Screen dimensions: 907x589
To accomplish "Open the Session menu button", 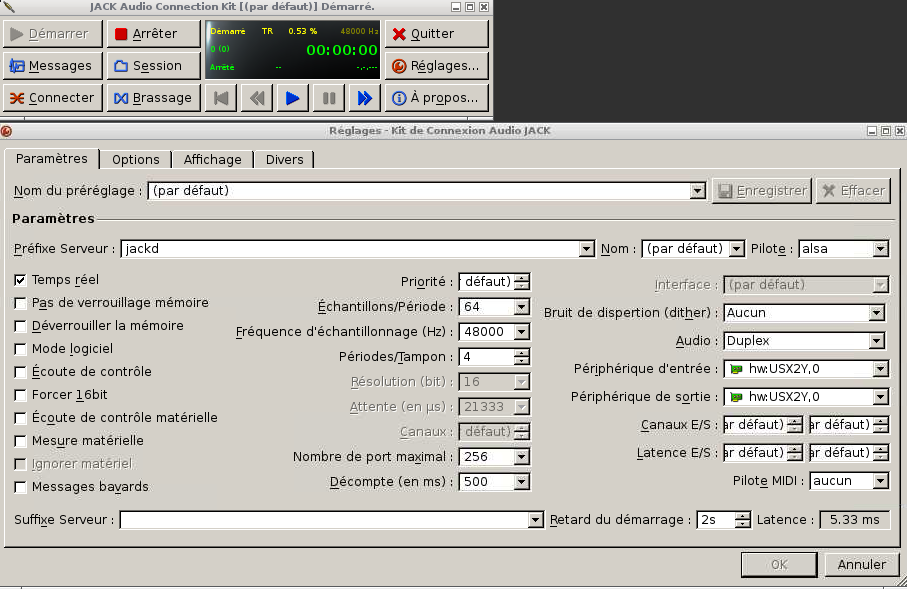I will [x=153, y=66].
